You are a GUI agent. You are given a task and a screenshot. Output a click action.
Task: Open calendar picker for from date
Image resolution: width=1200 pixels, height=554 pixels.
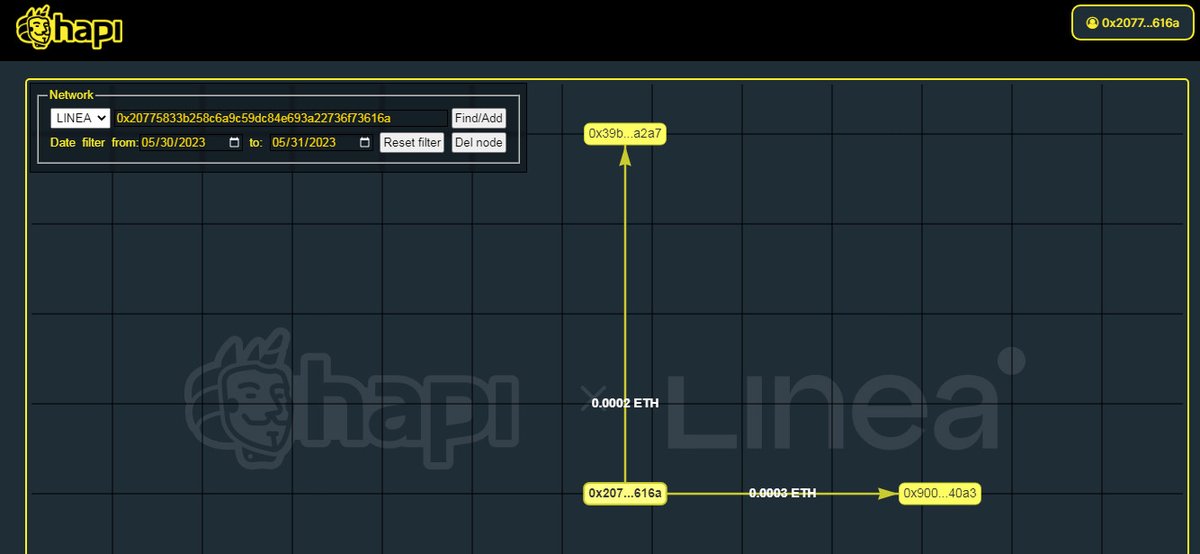click(x=235, y=143)
